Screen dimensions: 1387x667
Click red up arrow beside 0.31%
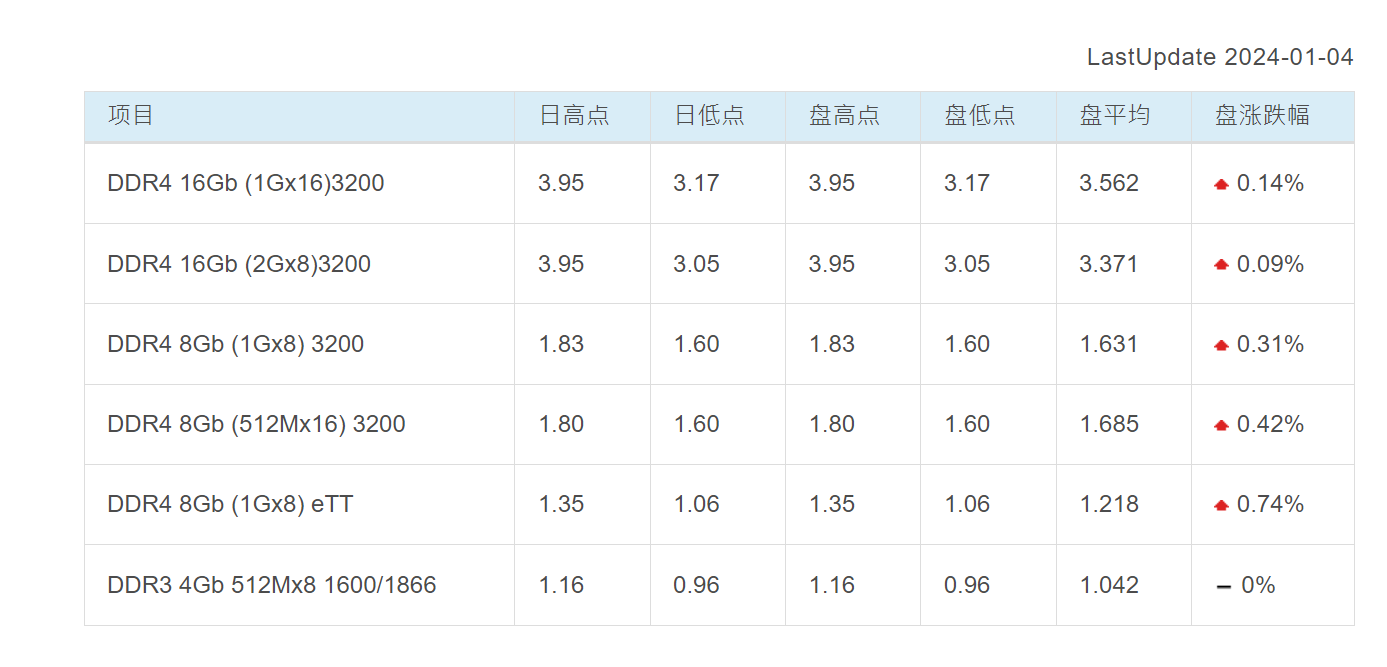1221,345
